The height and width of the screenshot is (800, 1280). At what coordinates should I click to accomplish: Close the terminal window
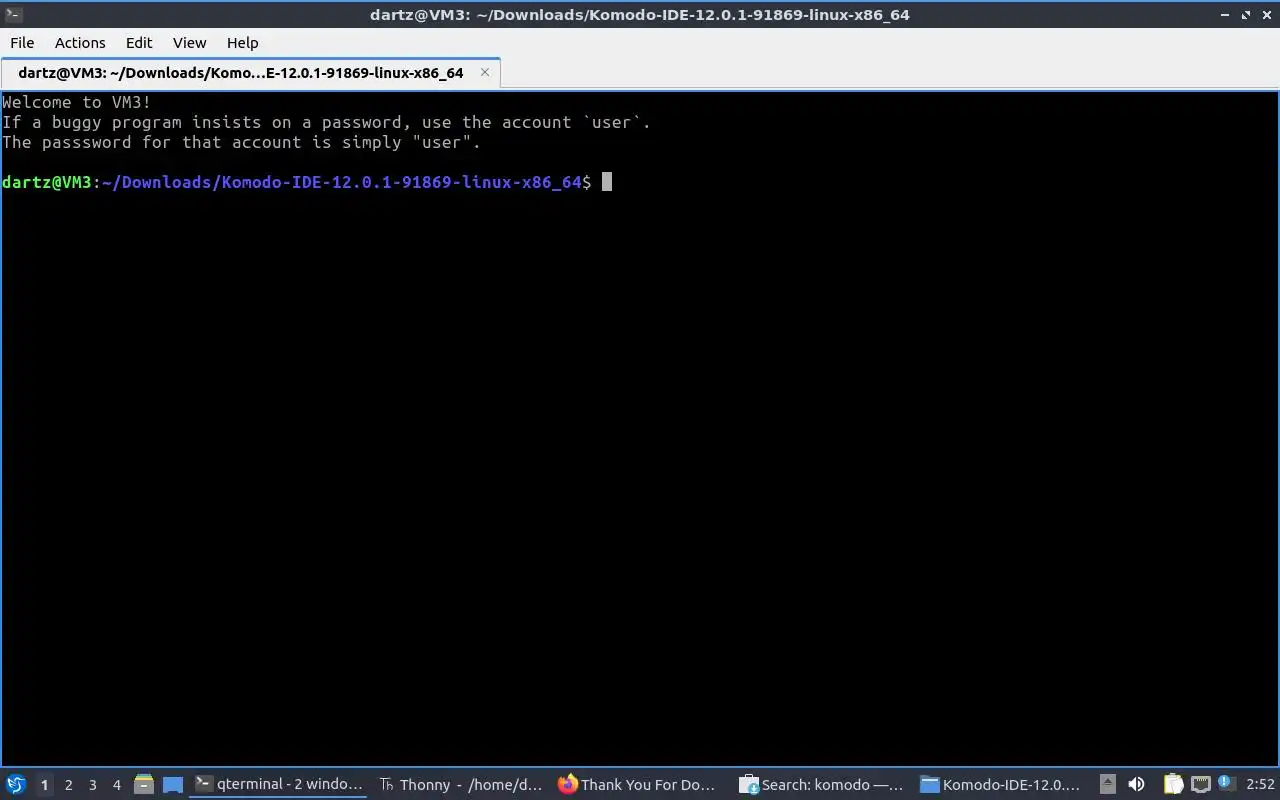click(1267, 14)
